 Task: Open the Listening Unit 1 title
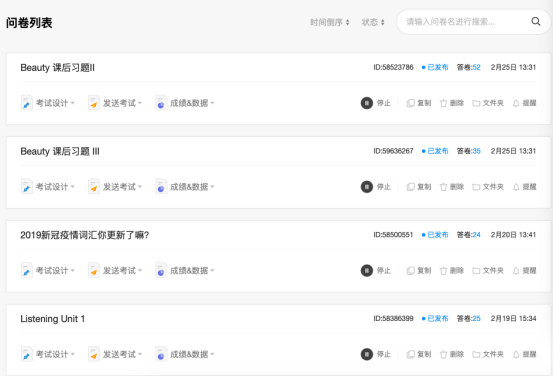pos(53,319)
